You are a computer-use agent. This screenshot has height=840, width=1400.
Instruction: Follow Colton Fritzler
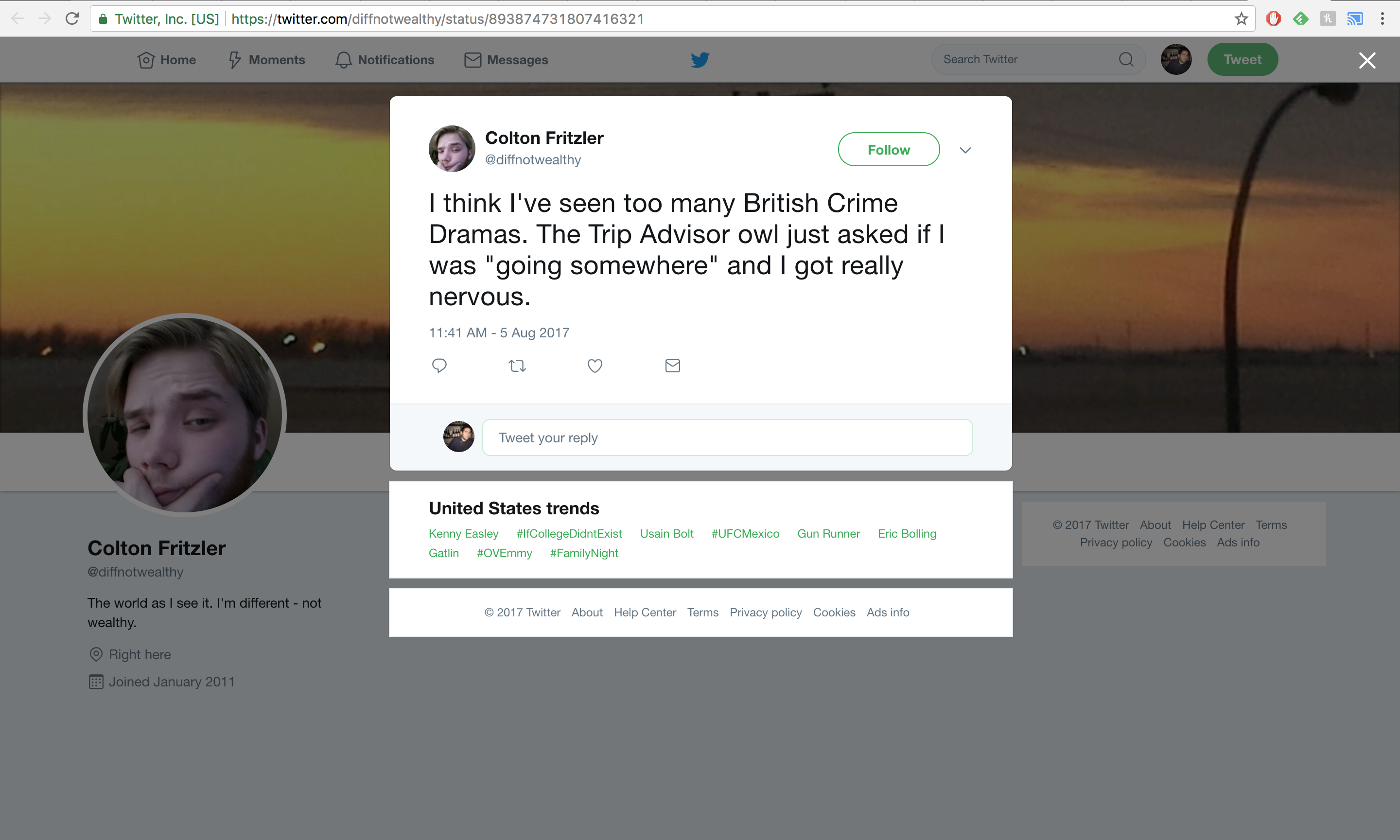(x=889, y=149)
